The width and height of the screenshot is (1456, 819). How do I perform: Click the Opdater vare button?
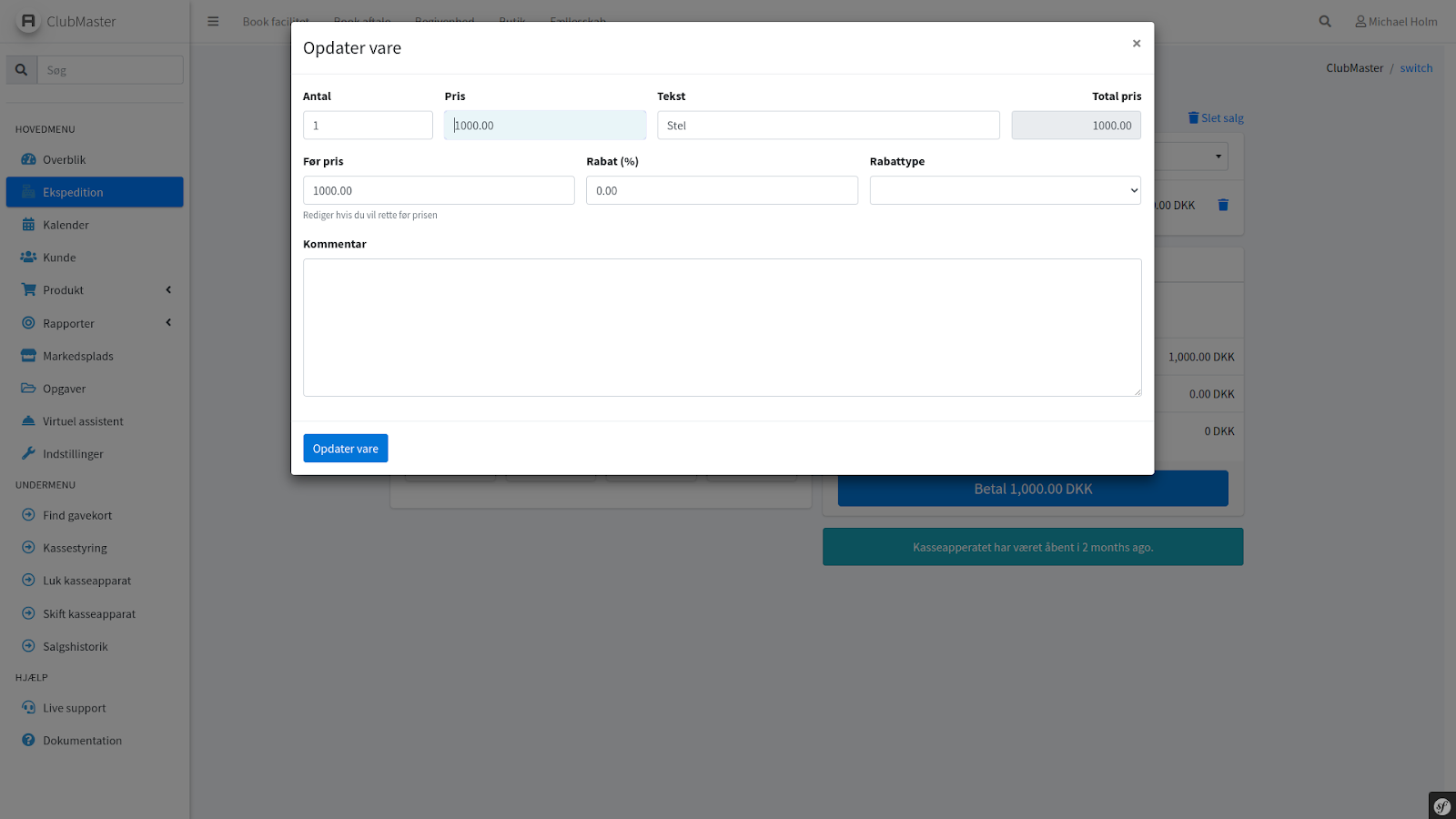[345, 449]
